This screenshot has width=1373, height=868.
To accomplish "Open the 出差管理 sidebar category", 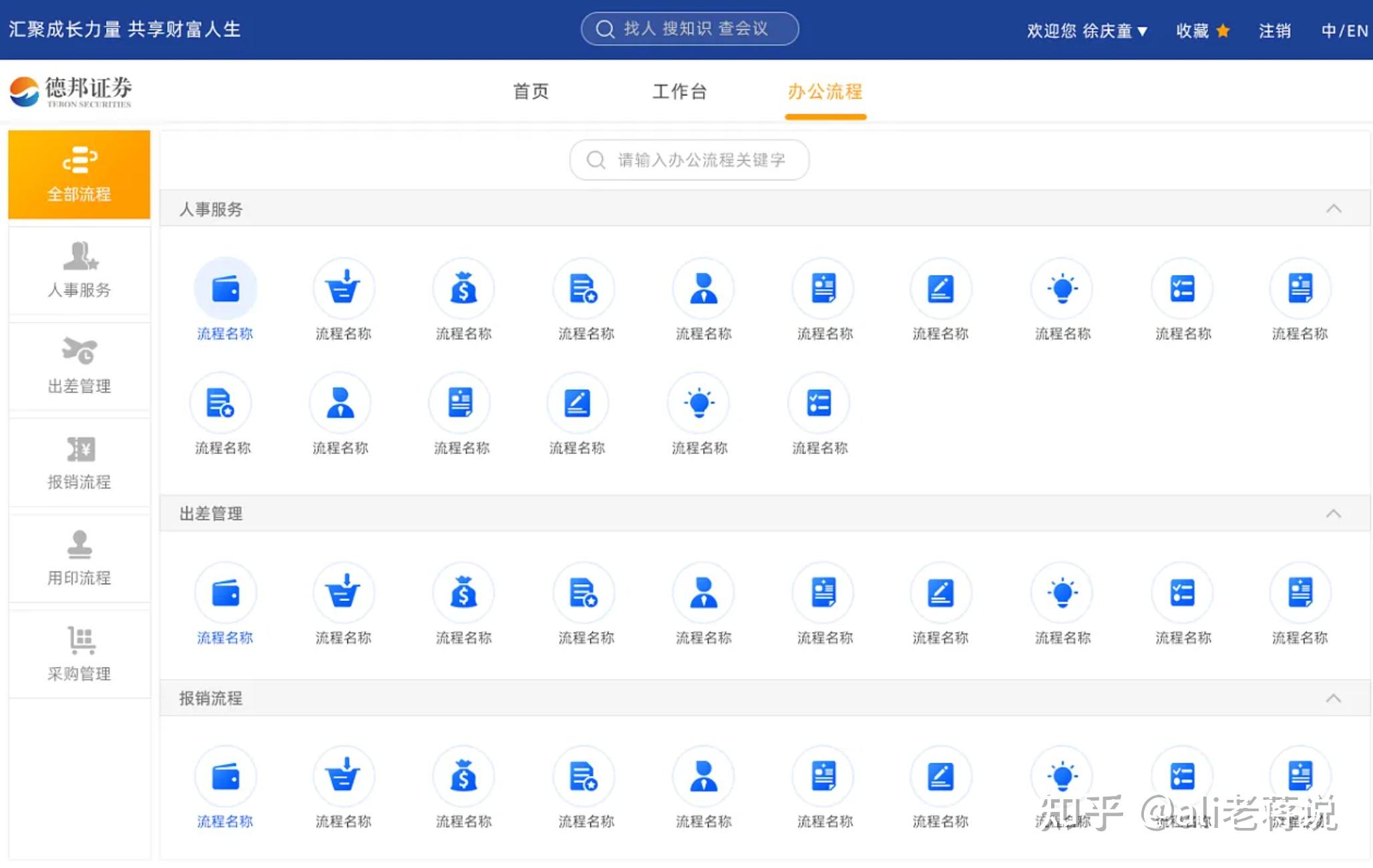I will click(79, 367).
